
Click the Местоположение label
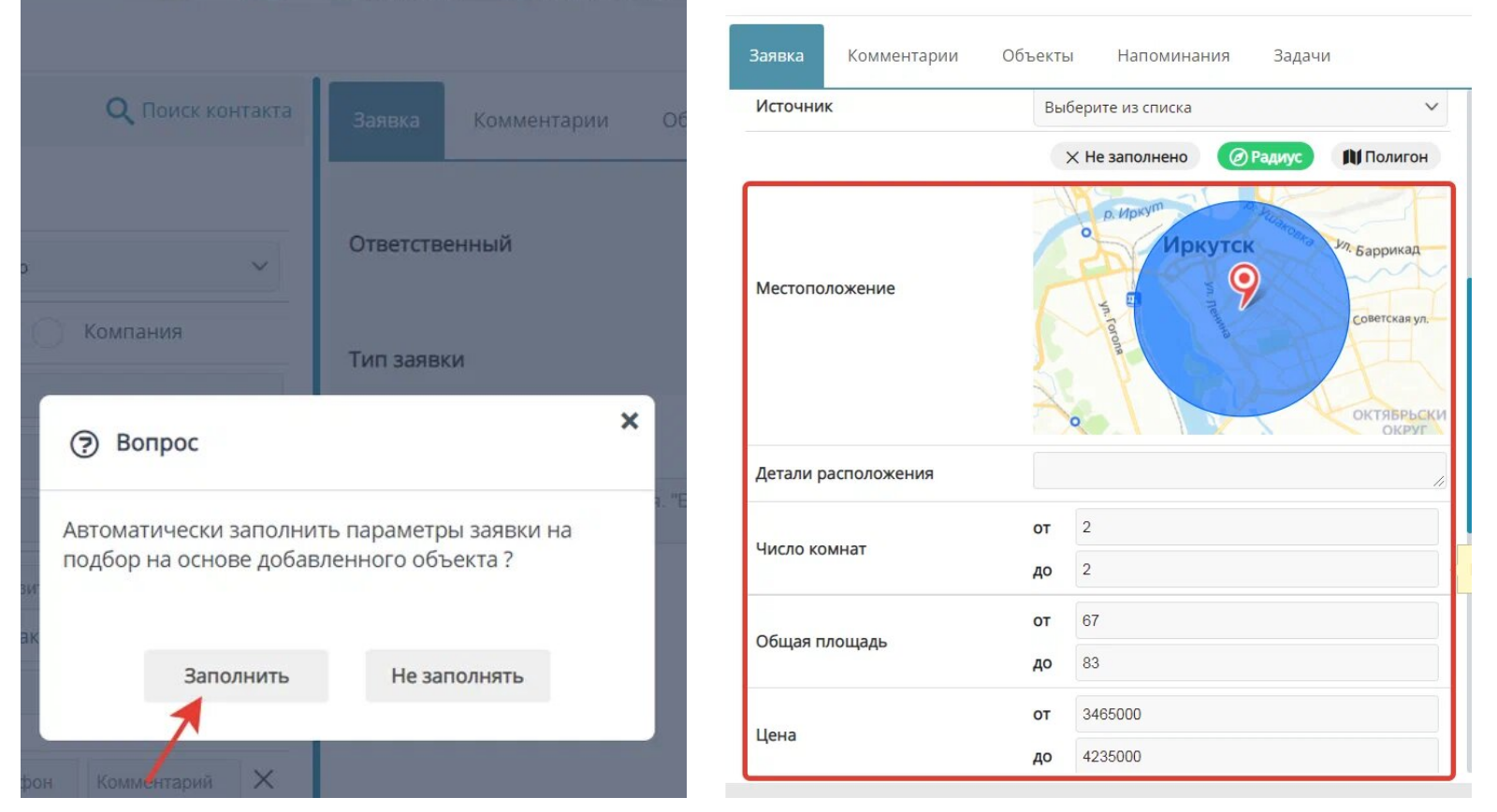click(x=825, y=288)
